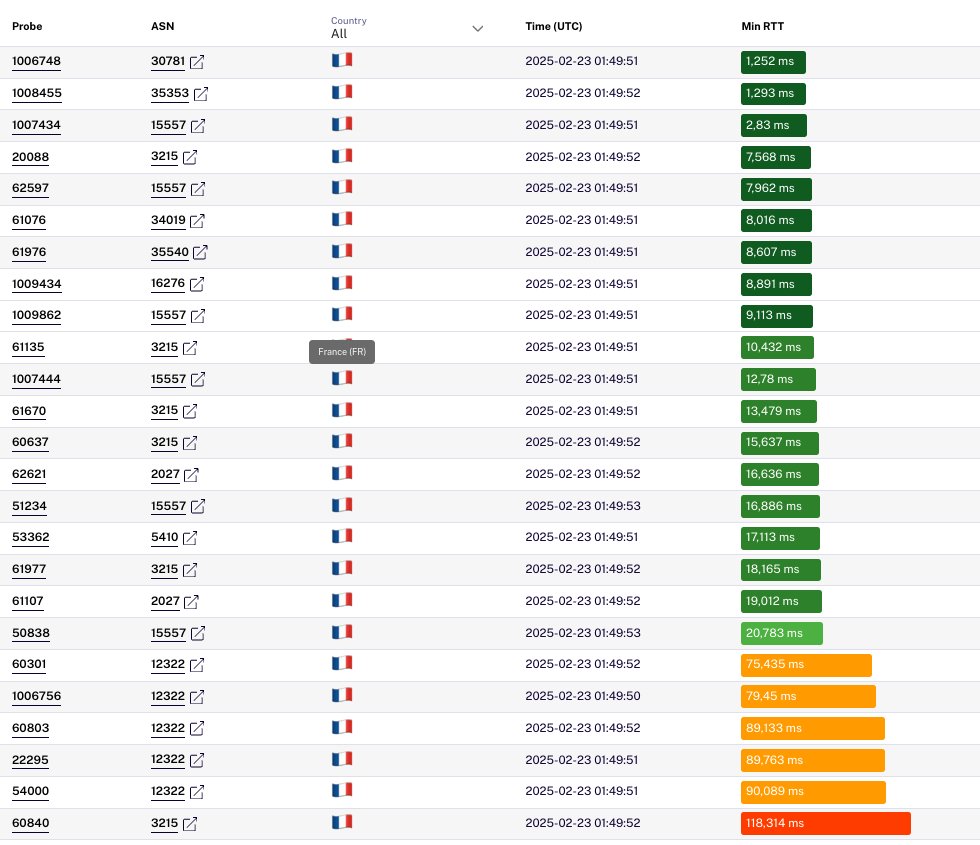
Task: Open ASN 35353 link
Action: 170,93
